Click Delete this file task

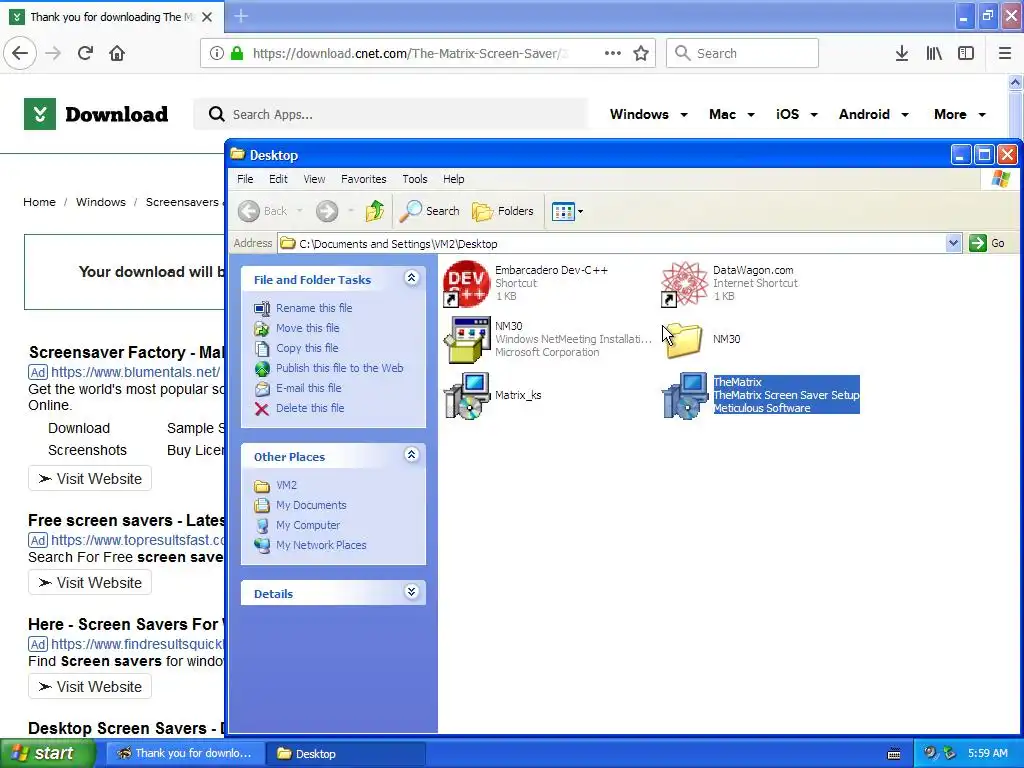(x=310, y=408)
